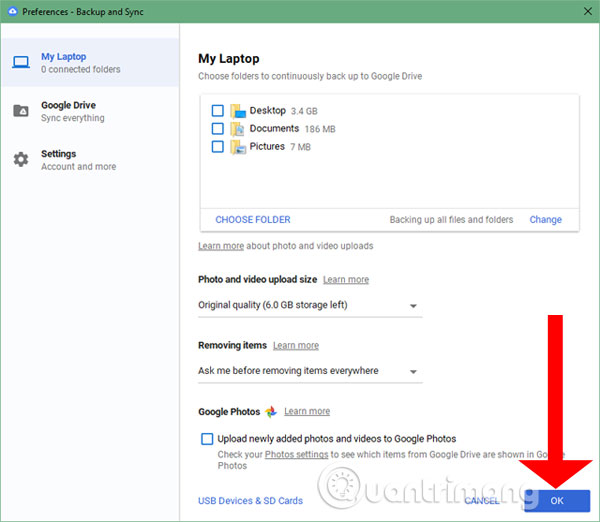Click the Google Photos pinwheel icon

(271, 412)
